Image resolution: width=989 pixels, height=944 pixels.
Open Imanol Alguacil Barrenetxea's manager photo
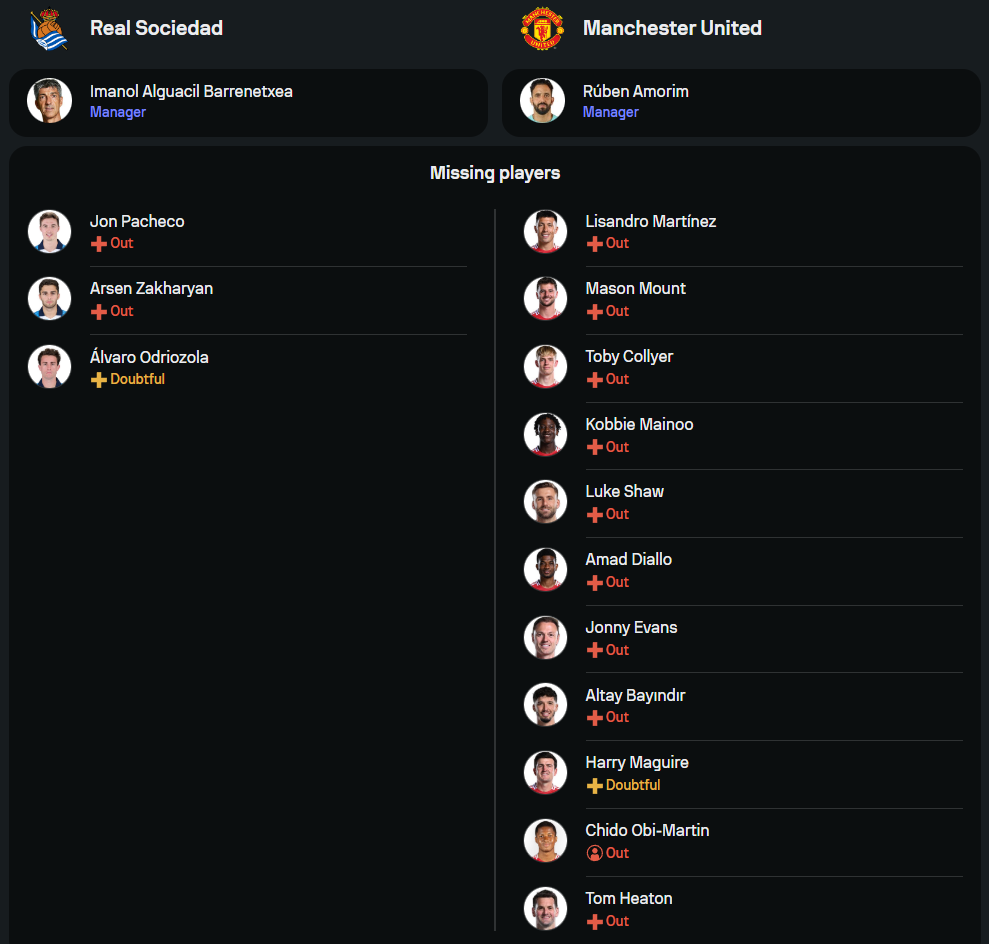[x=49, y=101]
